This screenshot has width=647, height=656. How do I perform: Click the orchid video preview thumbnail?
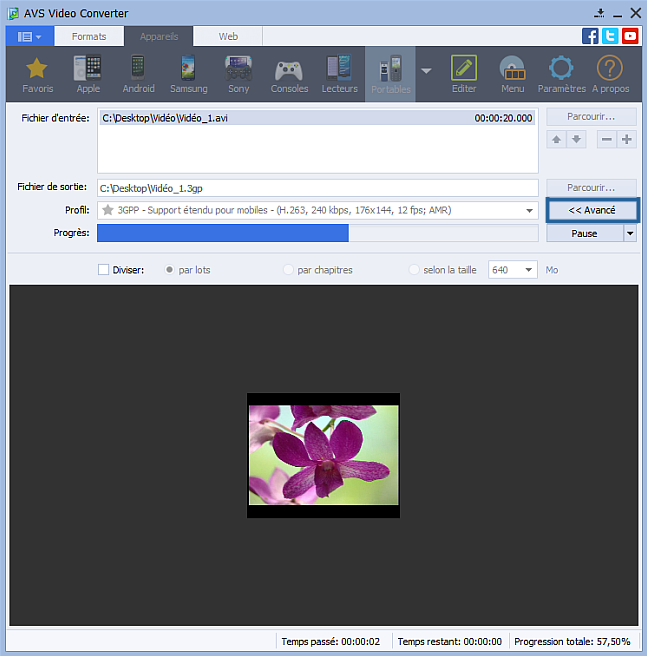tap(324, 455)
